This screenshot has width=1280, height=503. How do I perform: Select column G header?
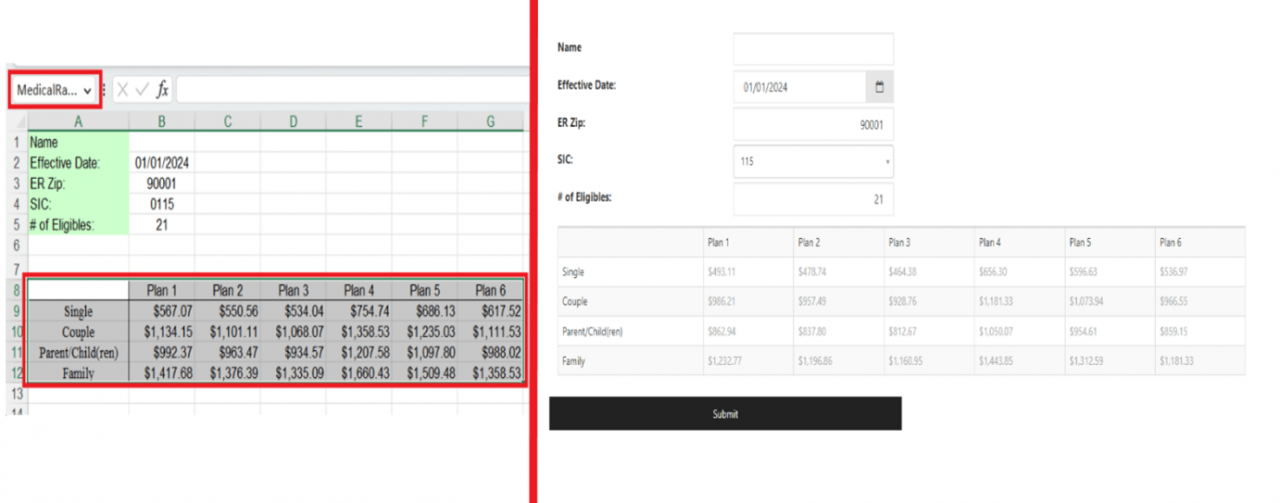pyautogui.click(x=490, y=121)
